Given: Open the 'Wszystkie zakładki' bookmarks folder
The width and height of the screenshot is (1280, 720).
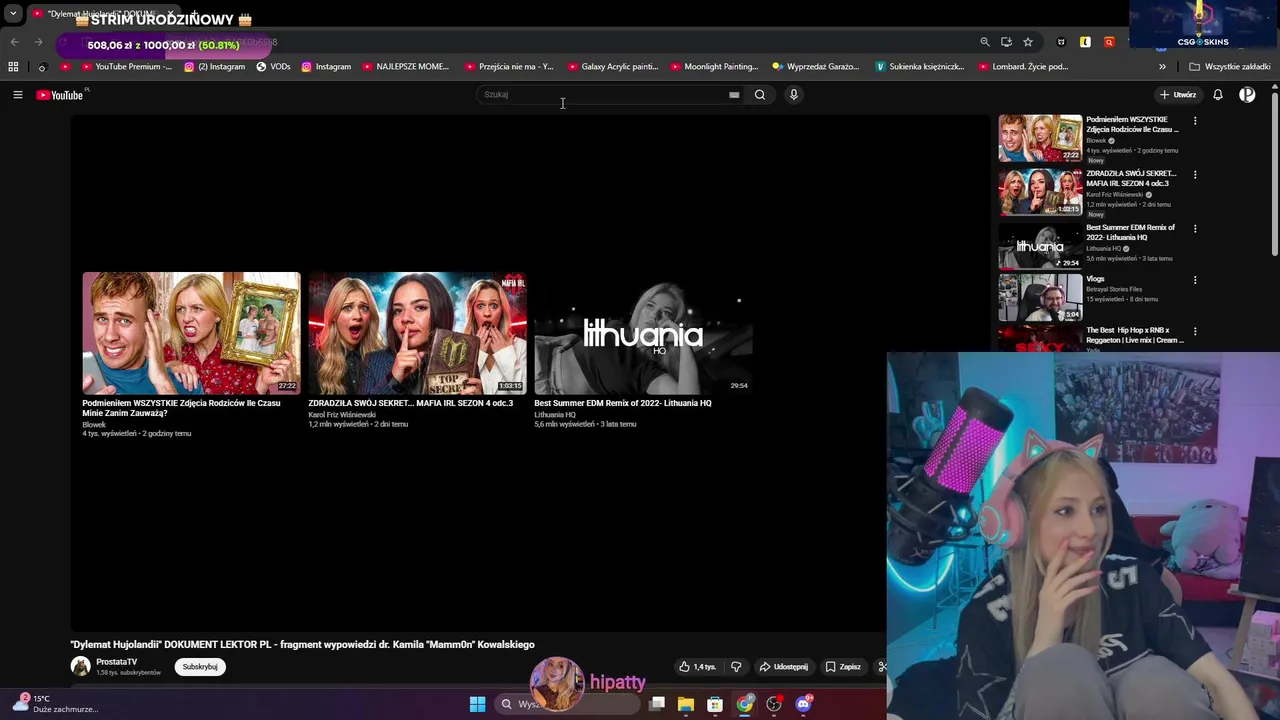Looking at the screenshot, I should [x=1230, y=67].
